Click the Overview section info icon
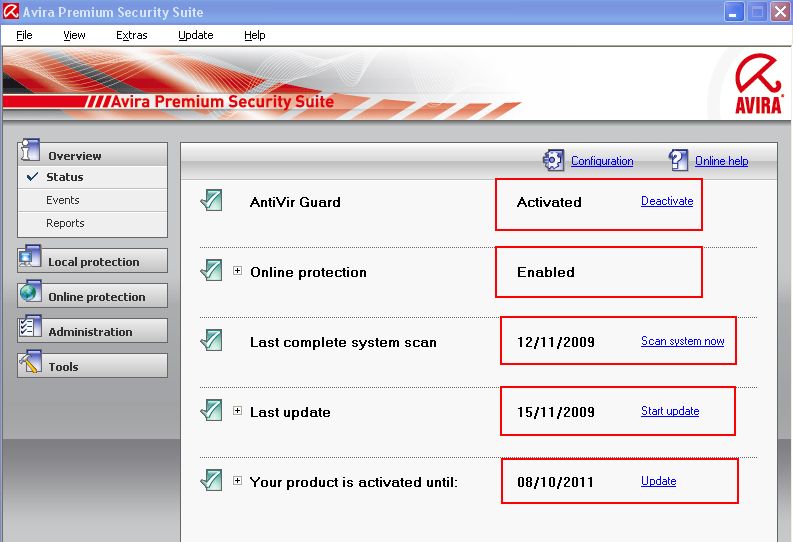793x542 pixels. [29, 150]
